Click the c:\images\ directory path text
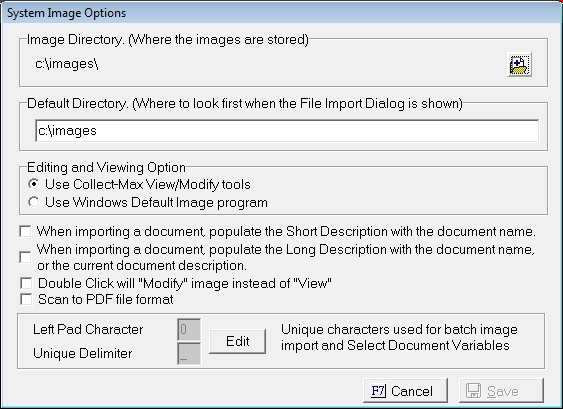 coord(67,64)
